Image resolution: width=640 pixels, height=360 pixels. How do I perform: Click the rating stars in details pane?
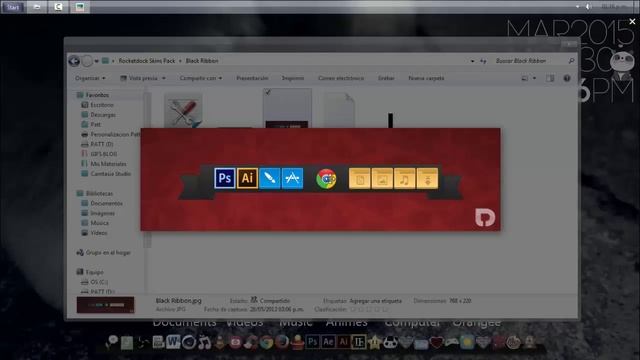(369, 309)
